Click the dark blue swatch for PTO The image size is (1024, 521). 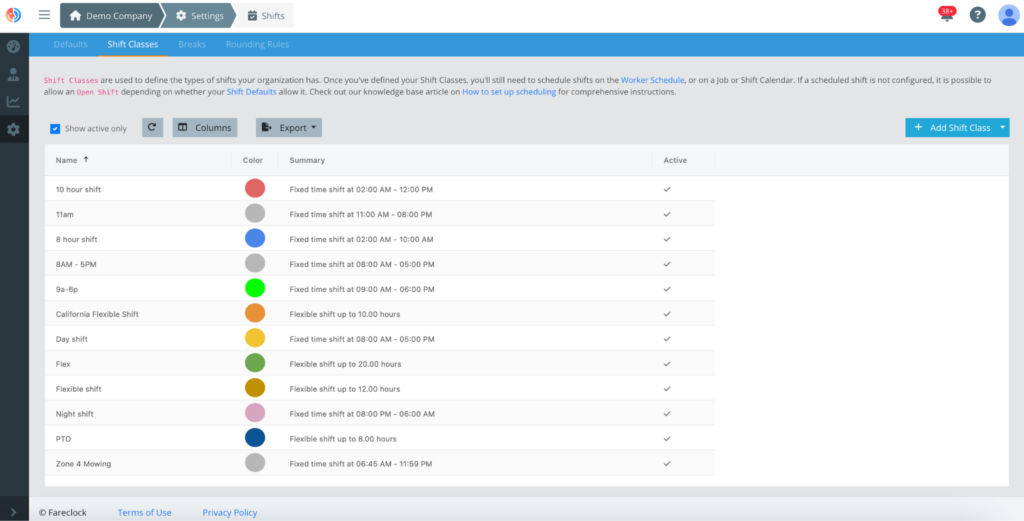click(255, 438)
